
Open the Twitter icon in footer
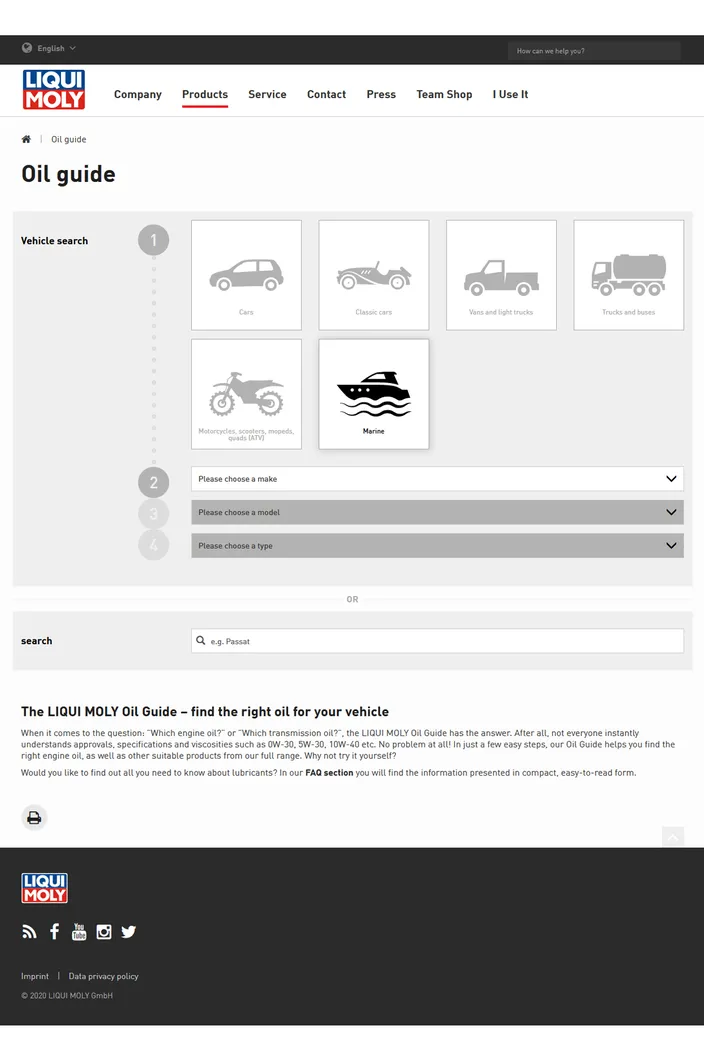(x=129, y=931)
